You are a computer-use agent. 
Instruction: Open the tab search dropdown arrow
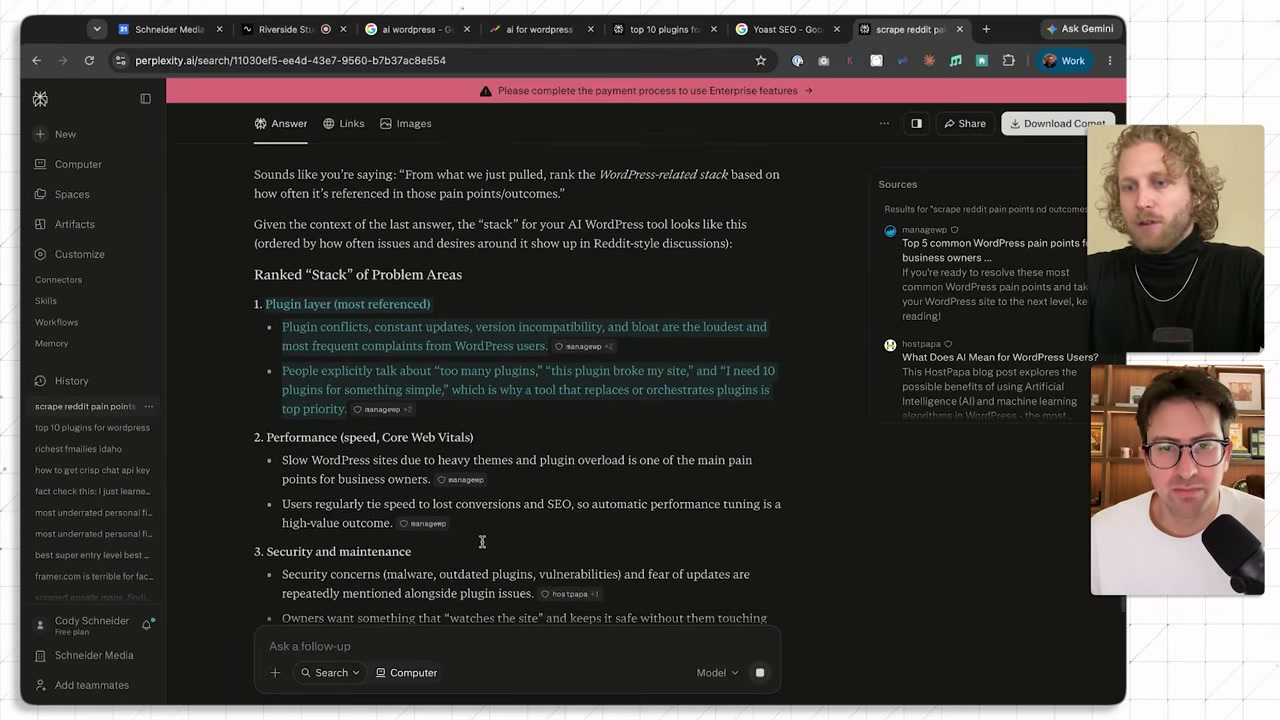point(97,29)
